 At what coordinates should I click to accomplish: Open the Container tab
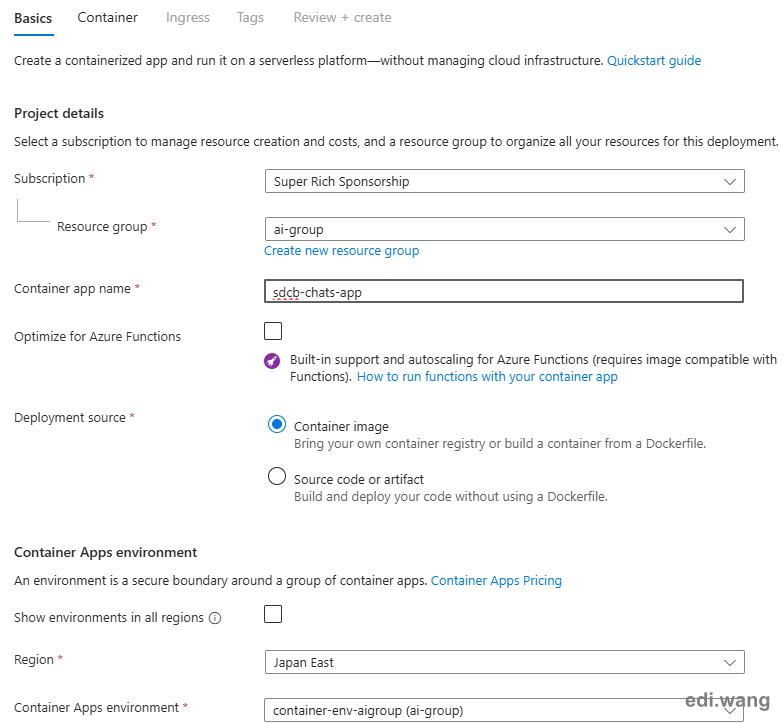tap(107, 17)
